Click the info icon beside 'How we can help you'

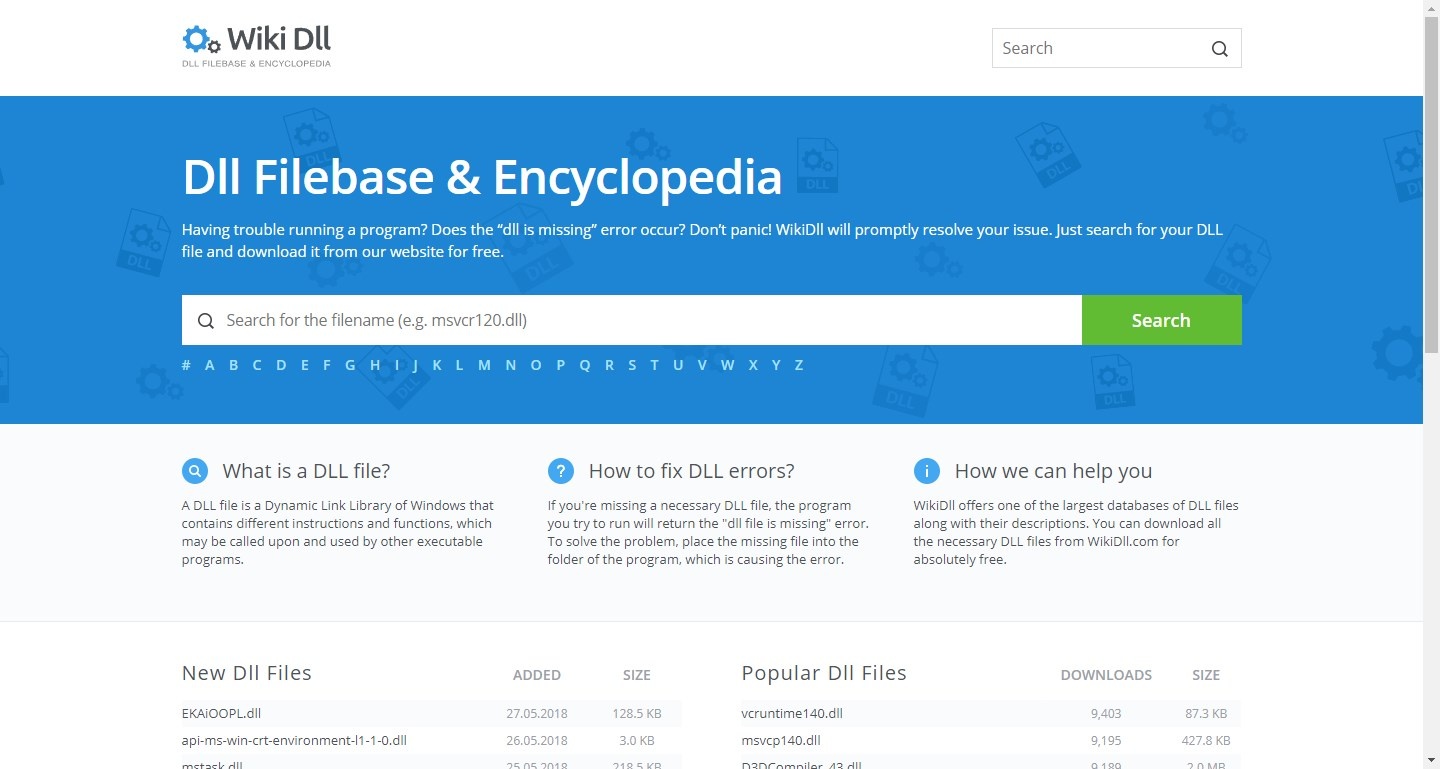(927, 471)
